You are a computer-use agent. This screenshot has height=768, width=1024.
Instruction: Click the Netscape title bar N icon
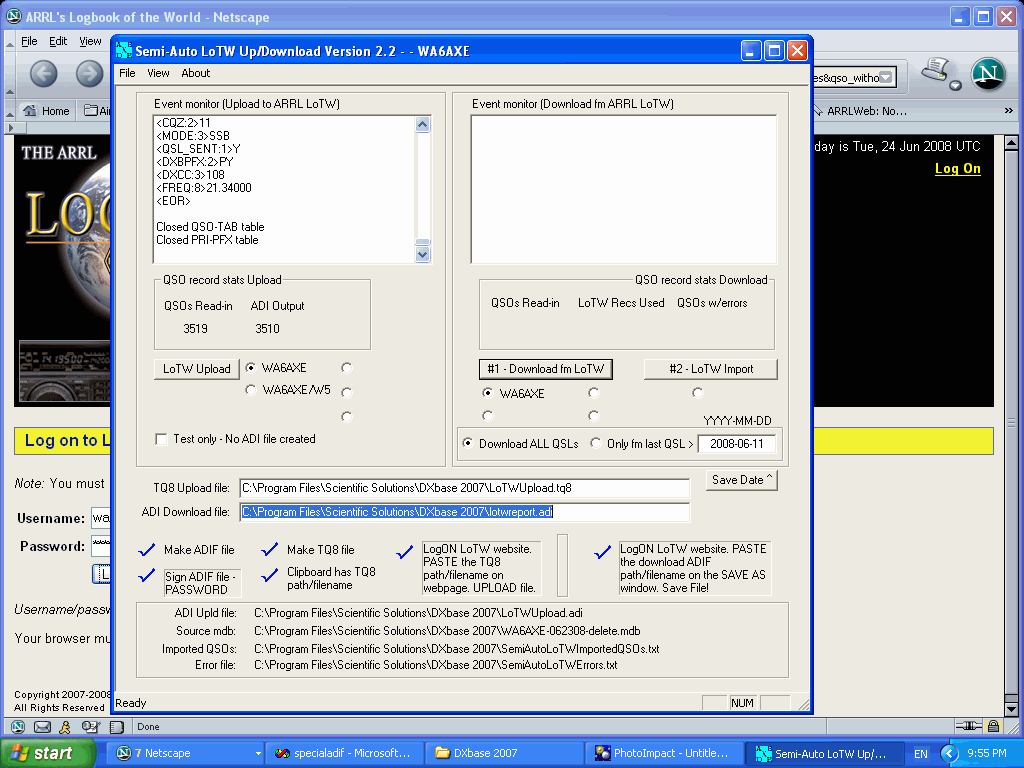point(13,16)
